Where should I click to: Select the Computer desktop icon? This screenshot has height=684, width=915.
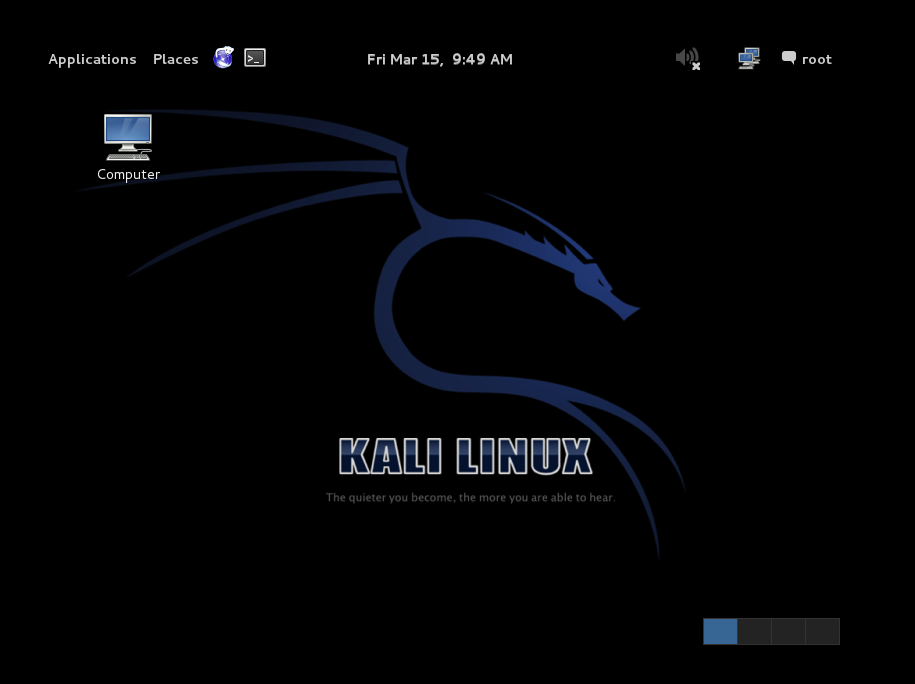[x=128, y=137]
